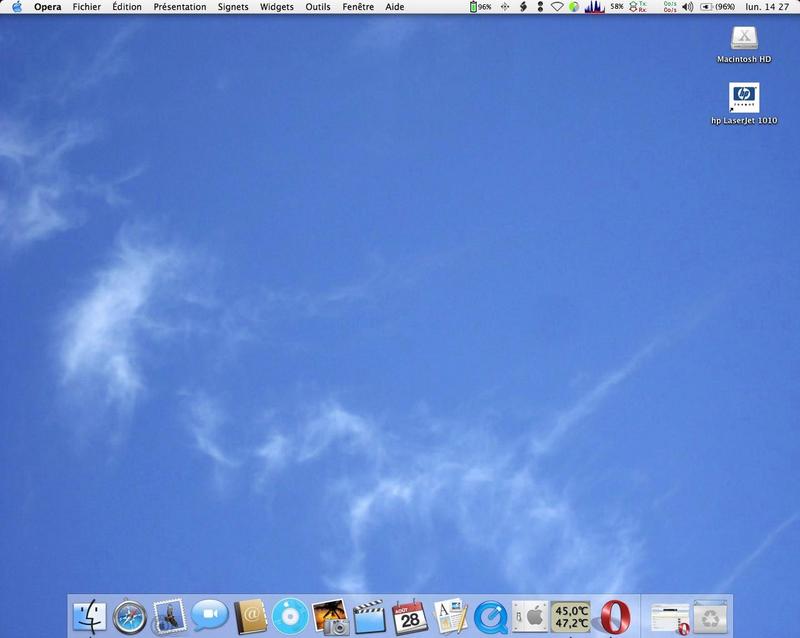Launch iChat from the dock

point(210,616)
